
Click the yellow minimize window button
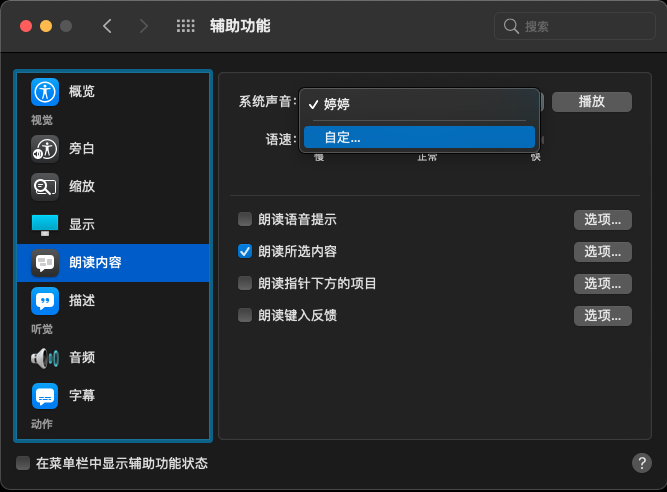pos(46,26)
